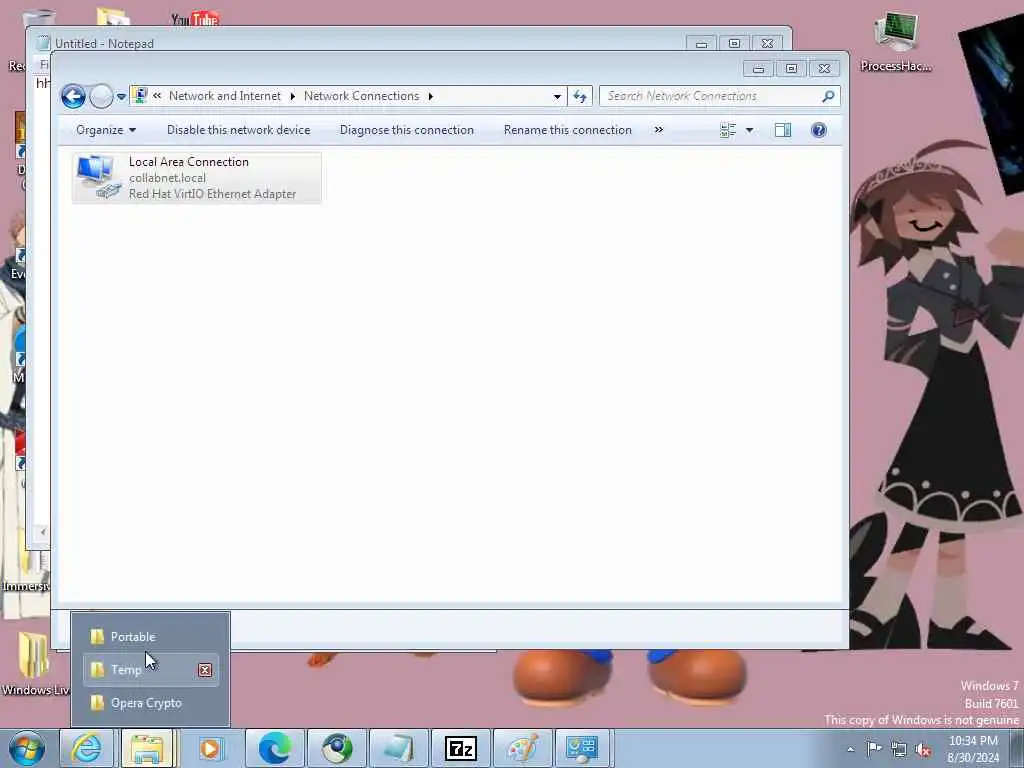This screenshot has height=768, width=1024.
Task: Open the recent pages history dropdown arrow
Action: coord(121,97)
